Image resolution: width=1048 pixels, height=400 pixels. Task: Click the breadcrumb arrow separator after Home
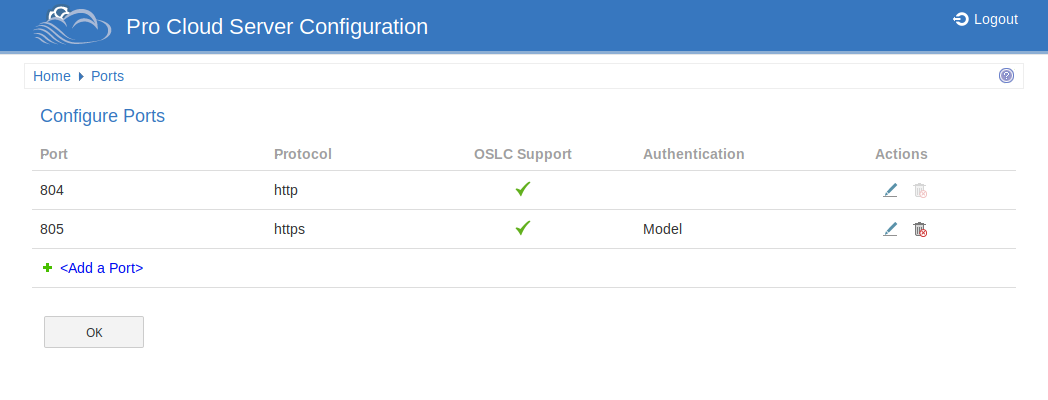(x=81, y=76)
